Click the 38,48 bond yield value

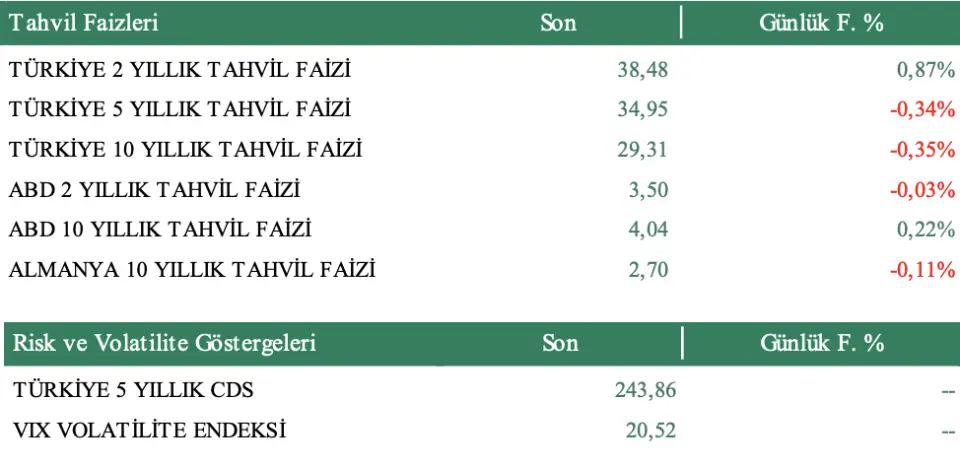[643, 70]
